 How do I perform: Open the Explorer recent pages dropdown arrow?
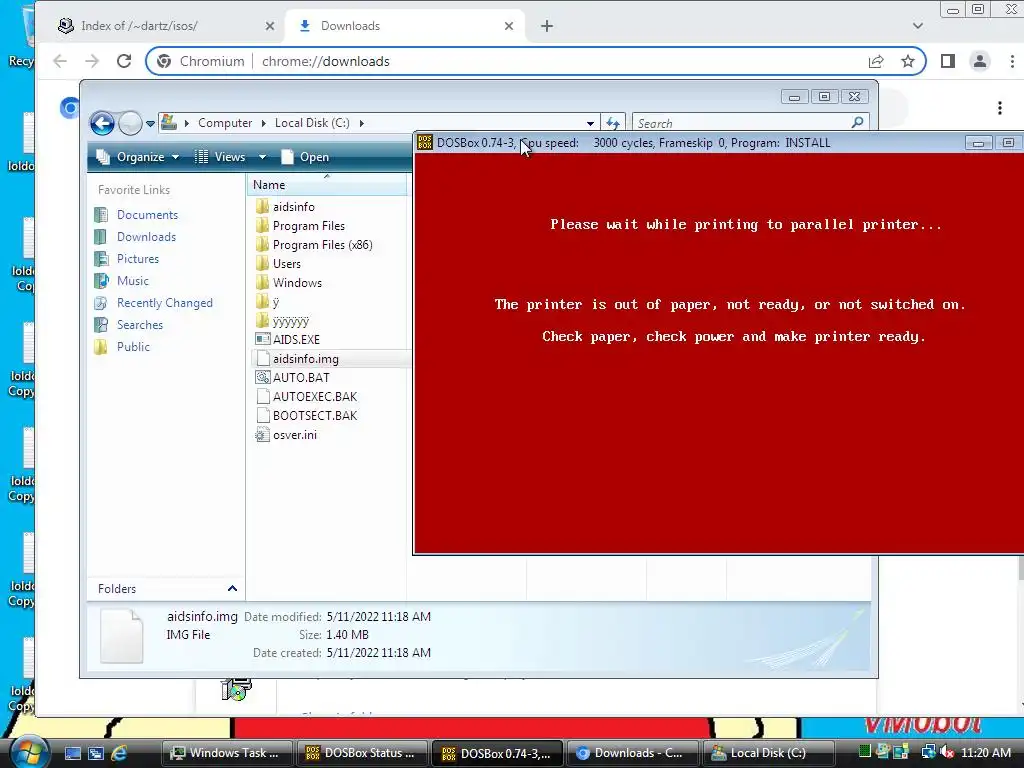point(150,123)
